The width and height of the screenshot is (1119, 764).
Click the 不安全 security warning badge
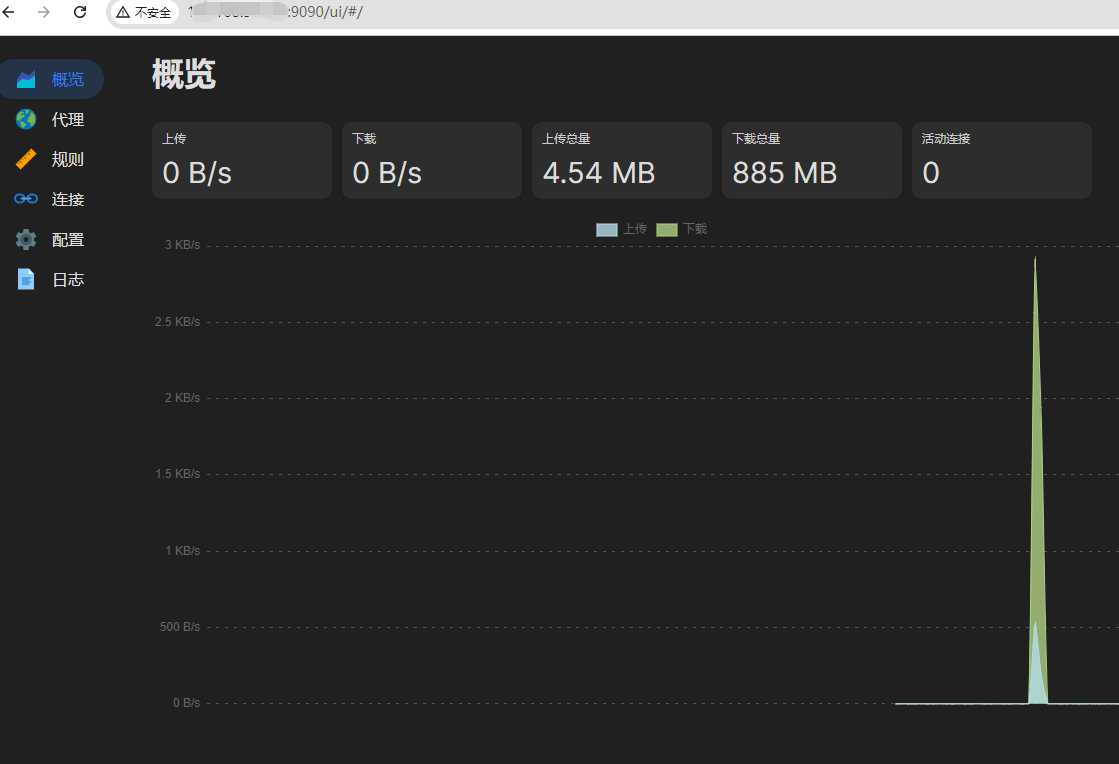[144, 12]
